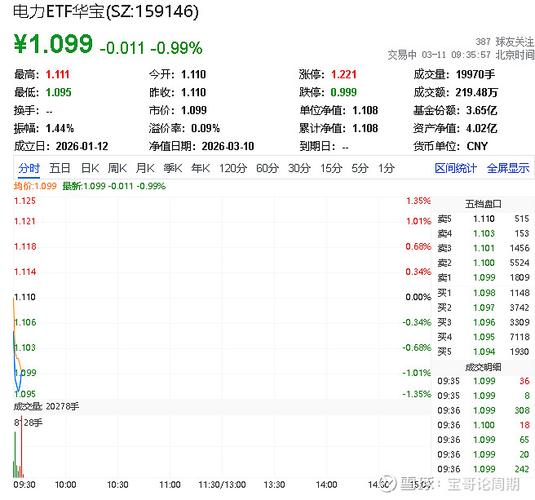
Task: Click the 振幅 value 1.44%
Action: pos(60,128)
